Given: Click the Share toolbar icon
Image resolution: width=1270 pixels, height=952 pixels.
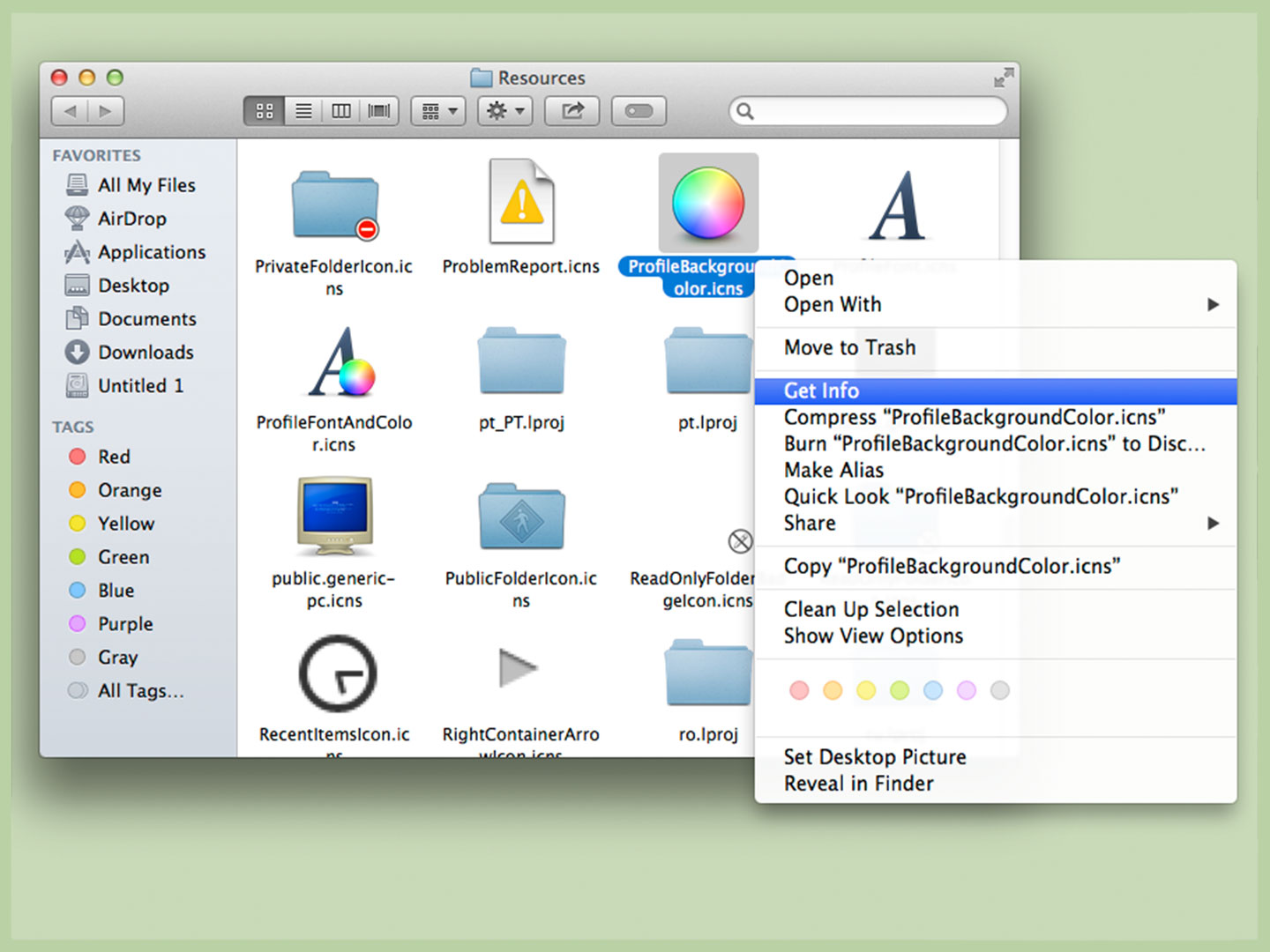Looking at the screenshot, I should pos(571,110).
